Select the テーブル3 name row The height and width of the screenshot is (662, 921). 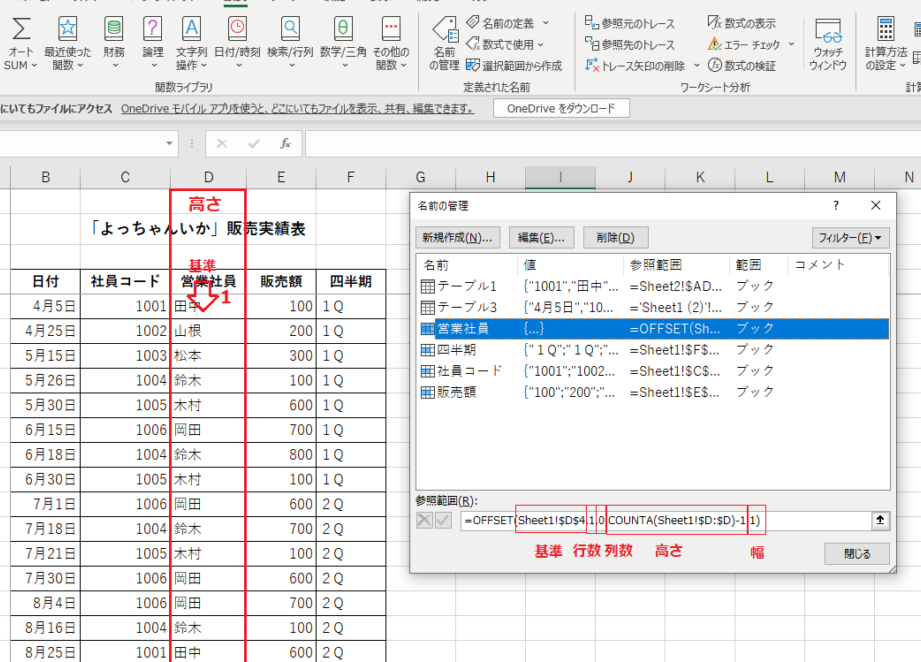click(653, 307)
